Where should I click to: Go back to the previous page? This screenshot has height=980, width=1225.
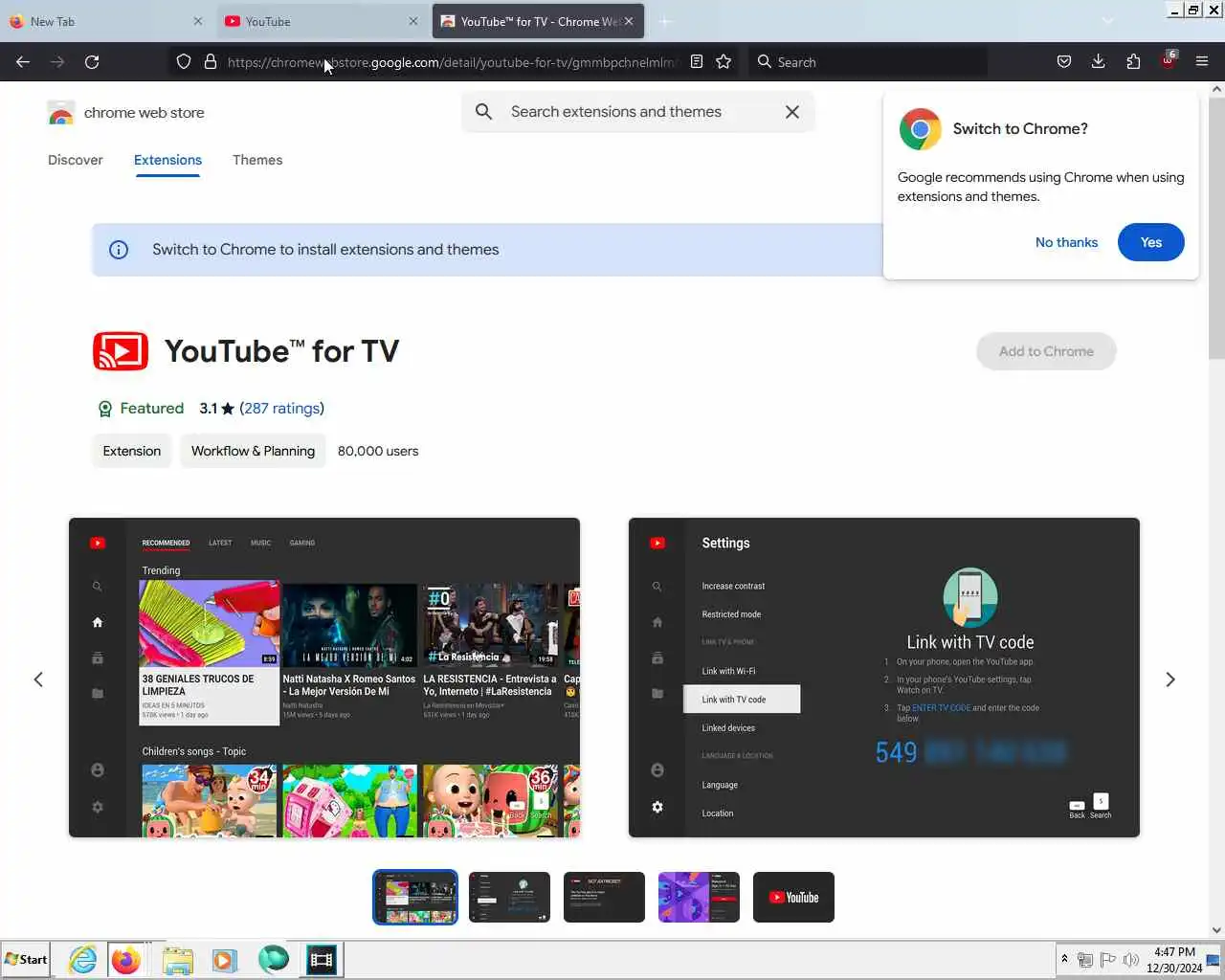[23, 62]
